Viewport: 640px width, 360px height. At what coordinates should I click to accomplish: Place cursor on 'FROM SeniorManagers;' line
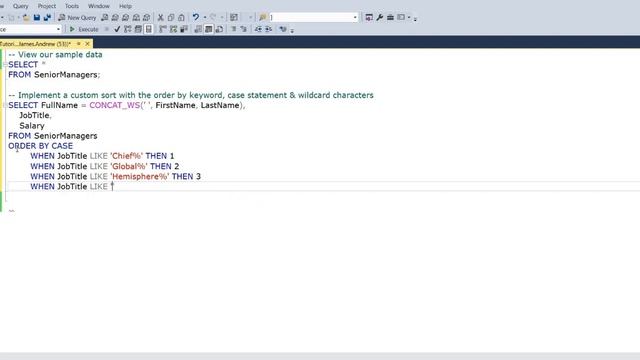pos(54,75)
